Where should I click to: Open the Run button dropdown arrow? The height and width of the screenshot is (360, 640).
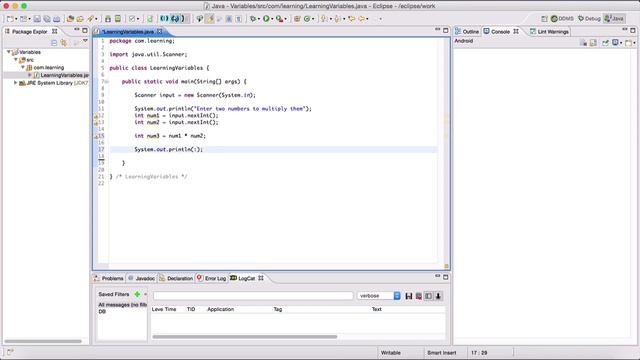(272, 19)
